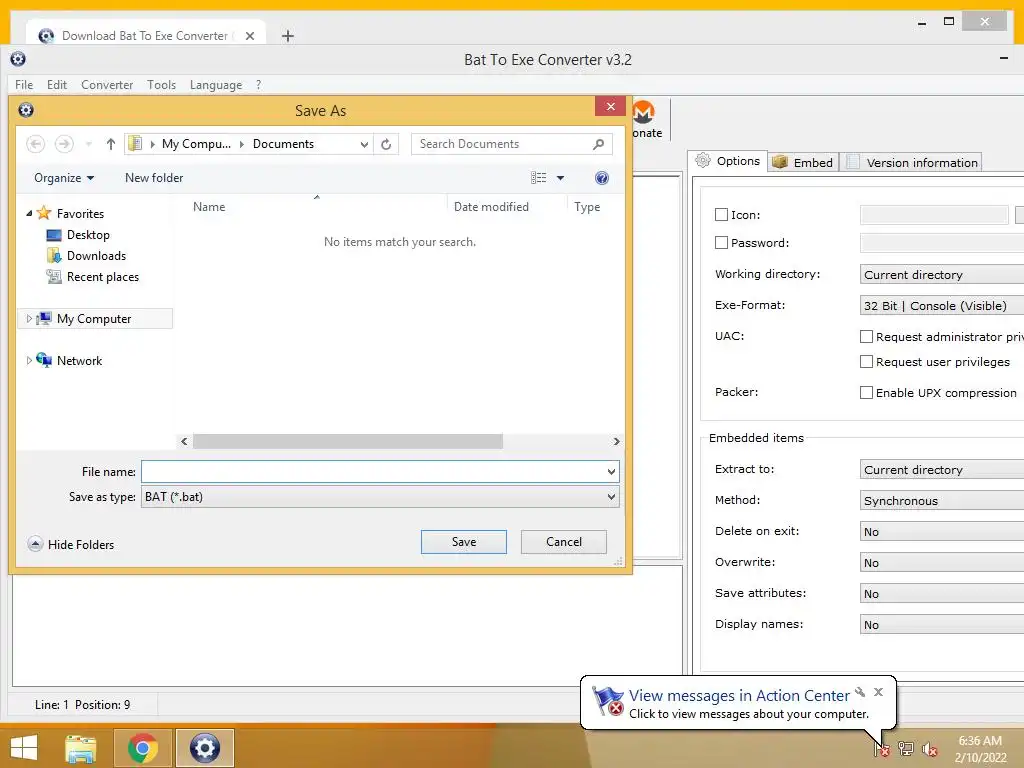Click the muted volume tray icon

click(929, 749)
